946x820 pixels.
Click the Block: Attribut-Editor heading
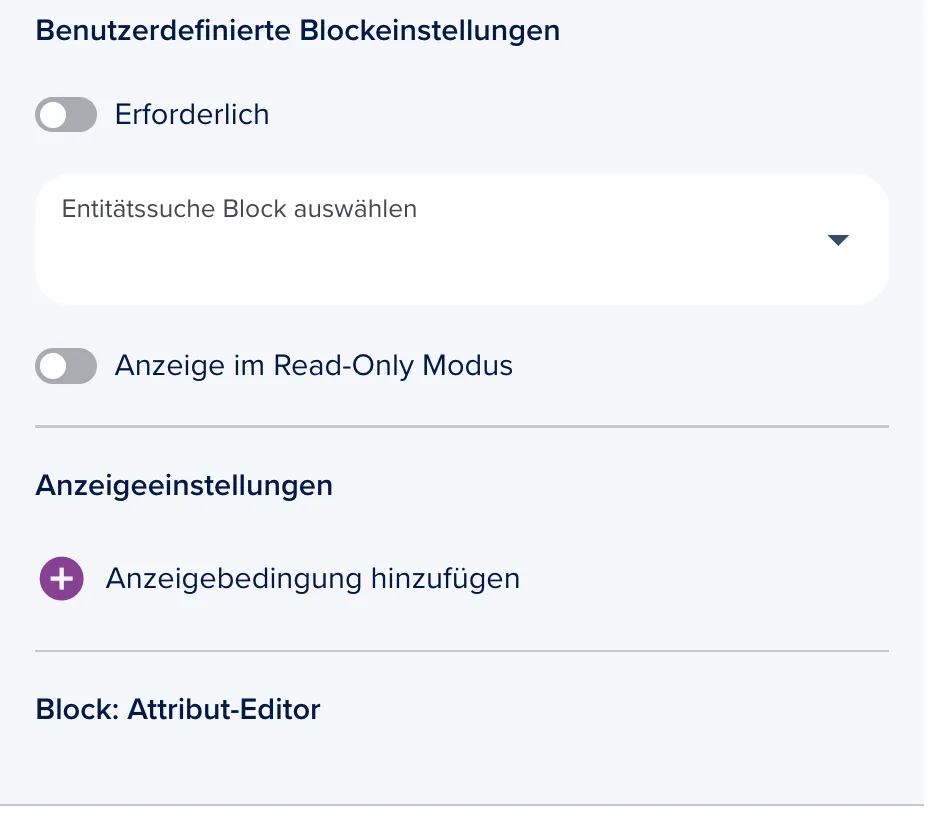(178, 710)
